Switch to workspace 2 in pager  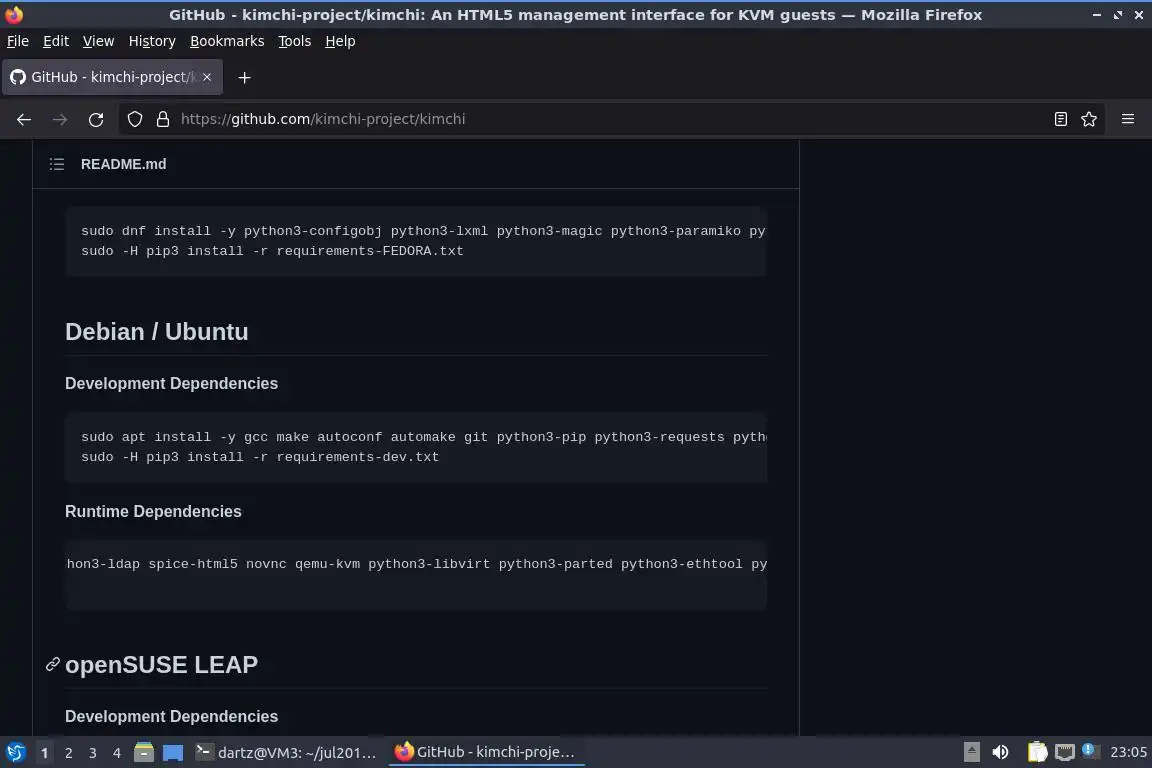pos(68,753)
